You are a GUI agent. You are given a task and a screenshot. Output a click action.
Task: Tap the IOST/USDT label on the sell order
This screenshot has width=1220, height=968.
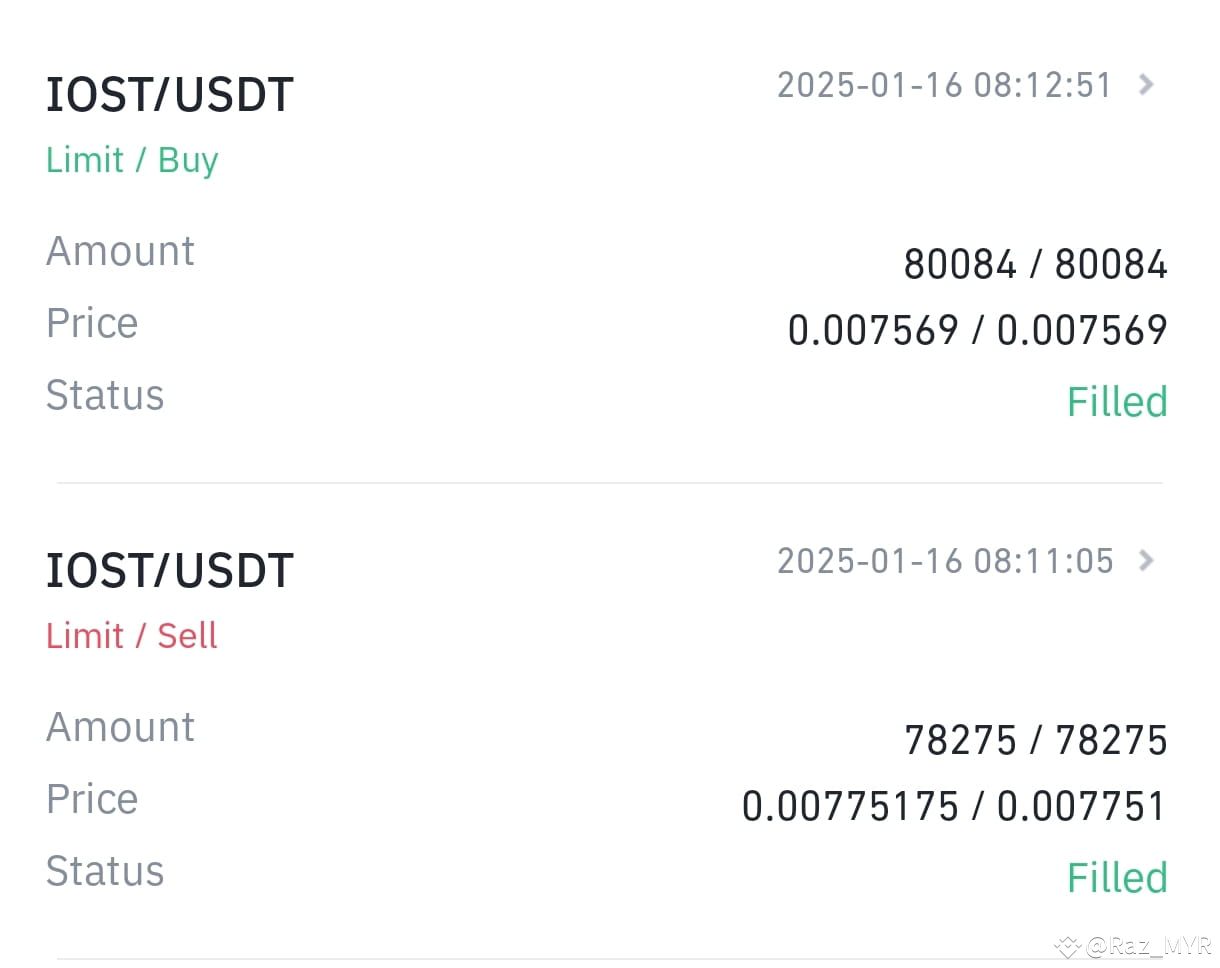tap(170, 570)
